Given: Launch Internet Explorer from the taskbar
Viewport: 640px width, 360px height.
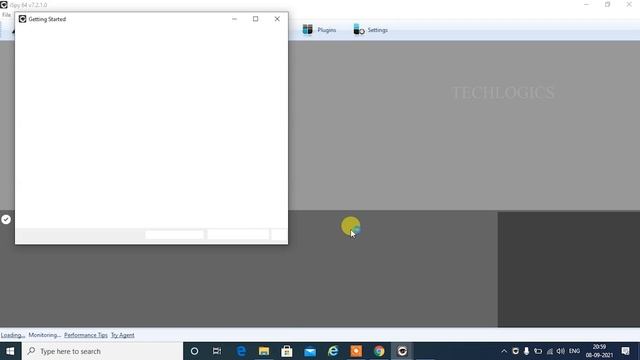Looking at the screenshot, I should click(x=333, y=351).
